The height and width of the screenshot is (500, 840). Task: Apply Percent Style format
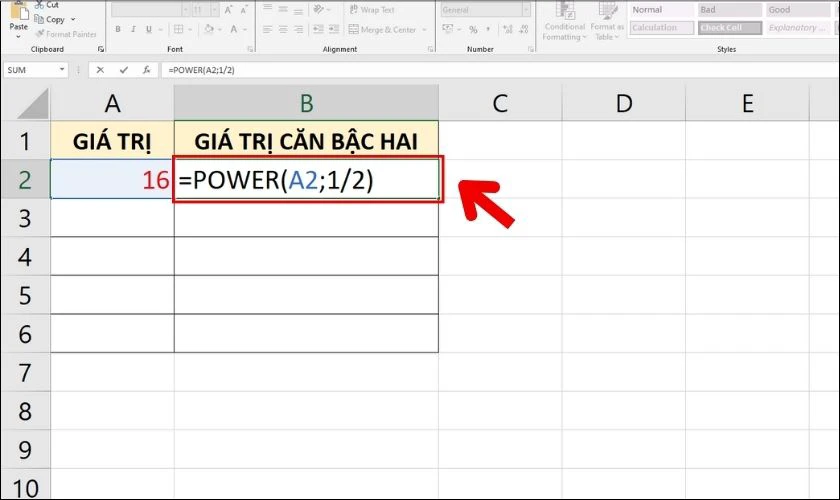coord(473,29)
